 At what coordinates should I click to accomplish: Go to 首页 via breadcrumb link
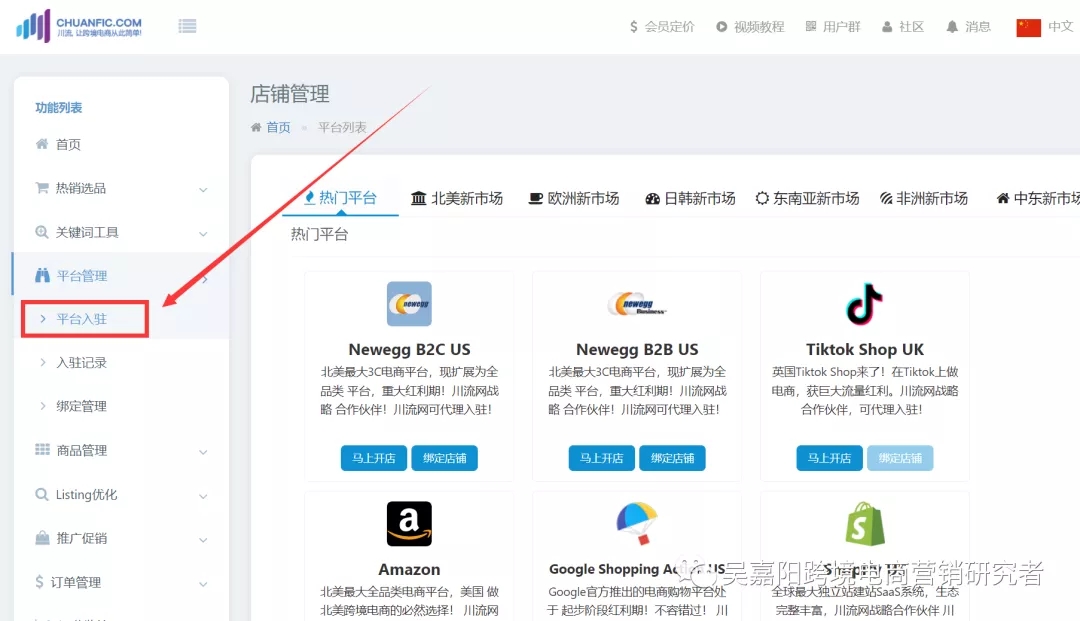coord(278,127)
